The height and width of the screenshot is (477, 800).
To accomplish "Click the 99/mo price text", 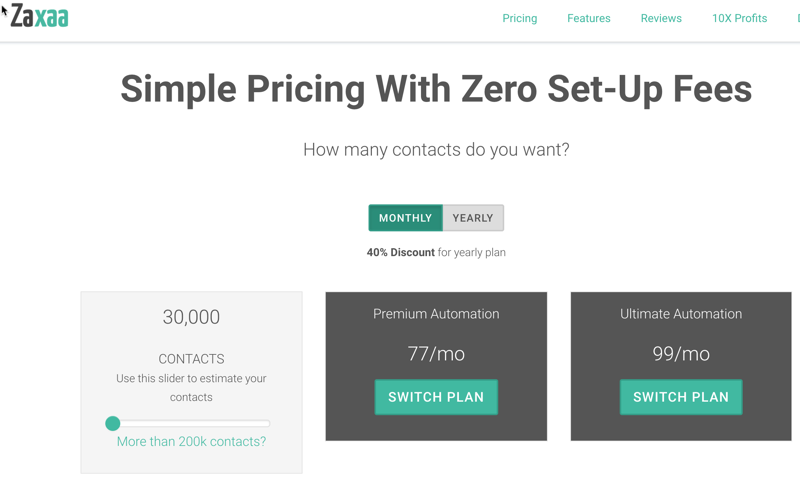I will coord(681,354).
